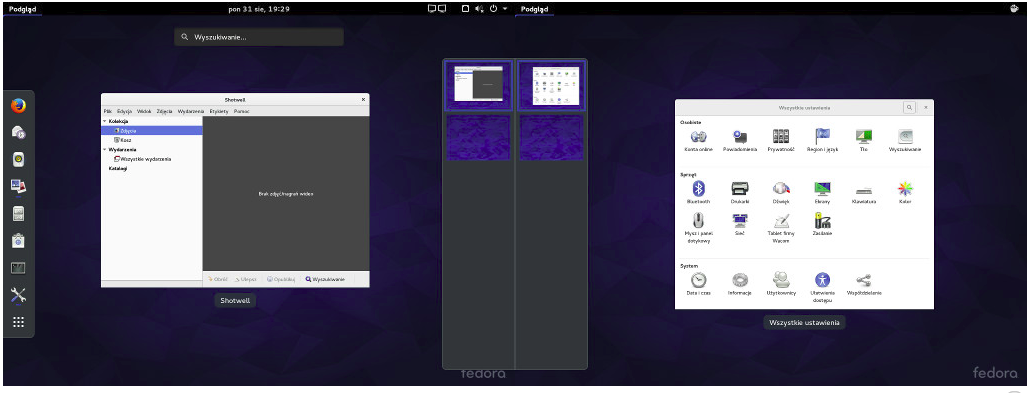Open Powiadomienia settings panel
1032x393 pixels.
pos(740,140)
